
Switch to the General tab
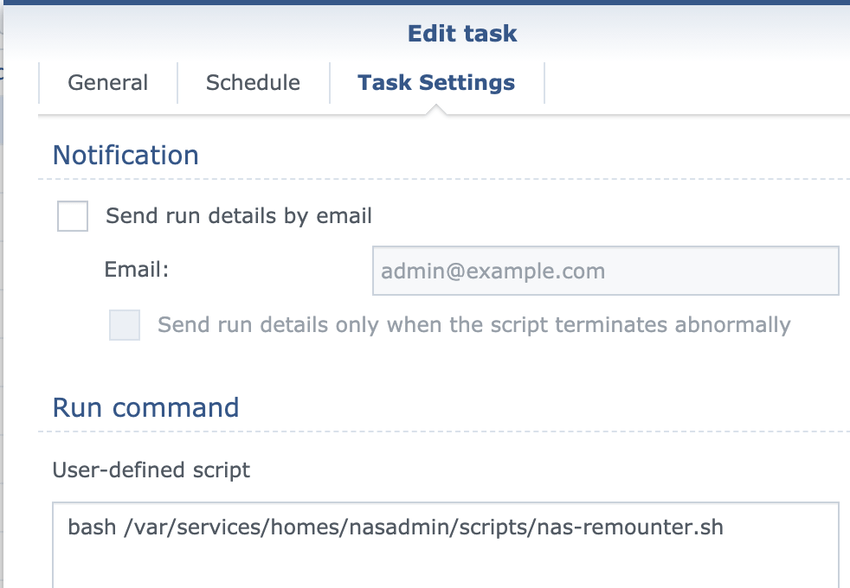coord(108,83)
